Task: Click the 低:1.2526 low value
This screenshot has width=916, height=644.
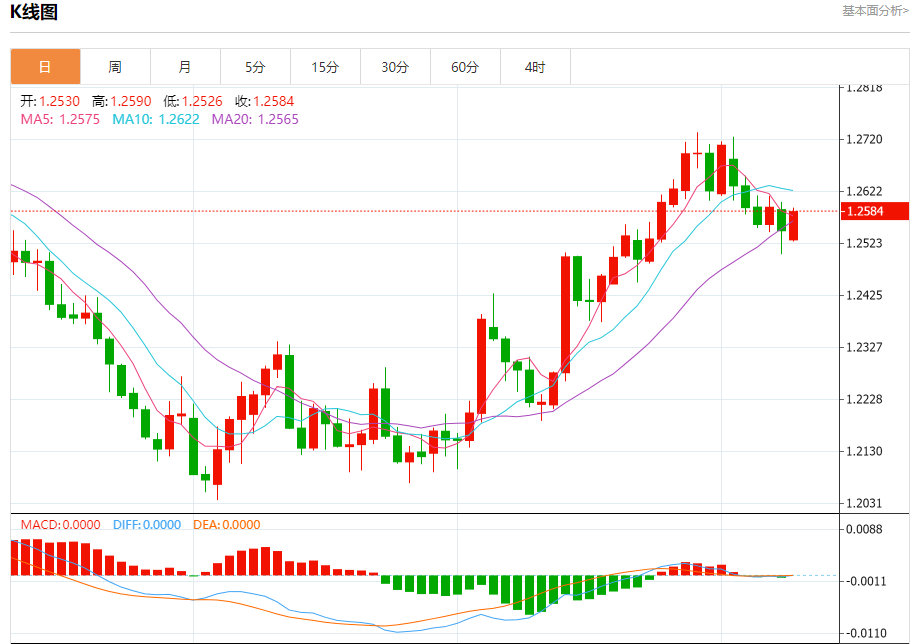Action: pyautogui.click(x=193, y=101)
